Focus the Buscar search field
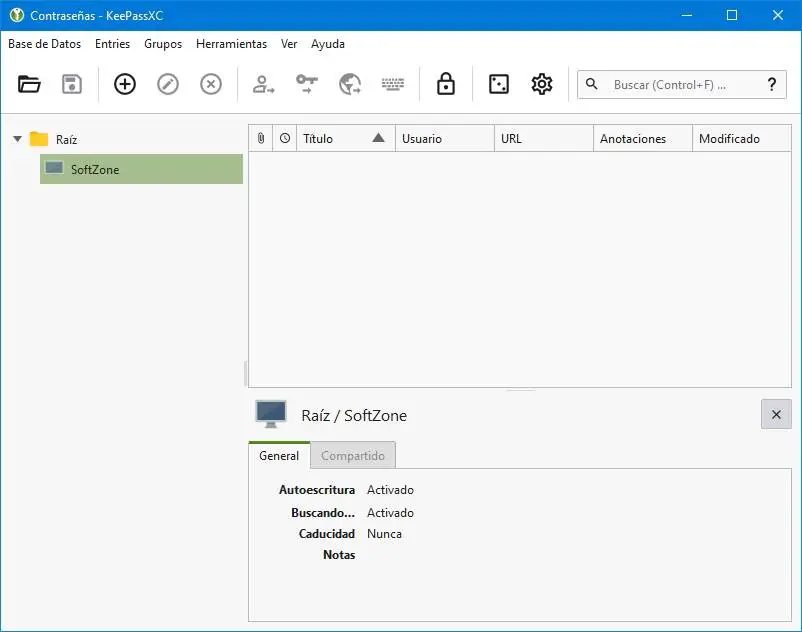The image size is (802, 632). (681, 84)
